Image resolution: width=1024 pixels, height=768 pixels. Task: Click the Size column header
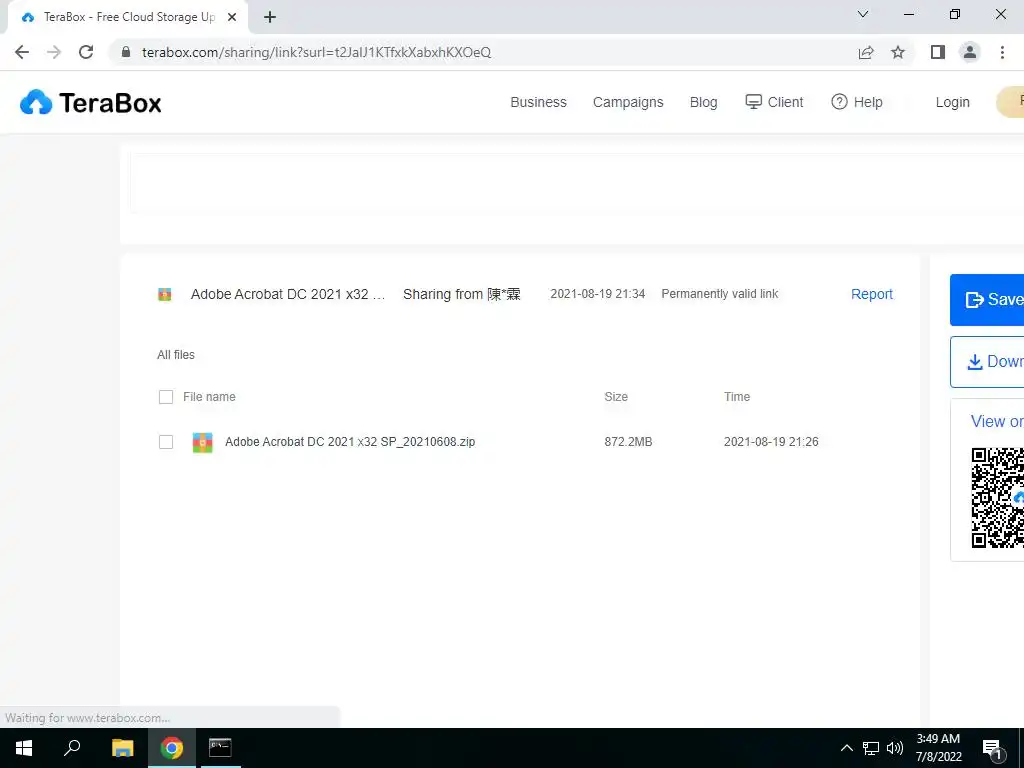[x=616, y=397]
